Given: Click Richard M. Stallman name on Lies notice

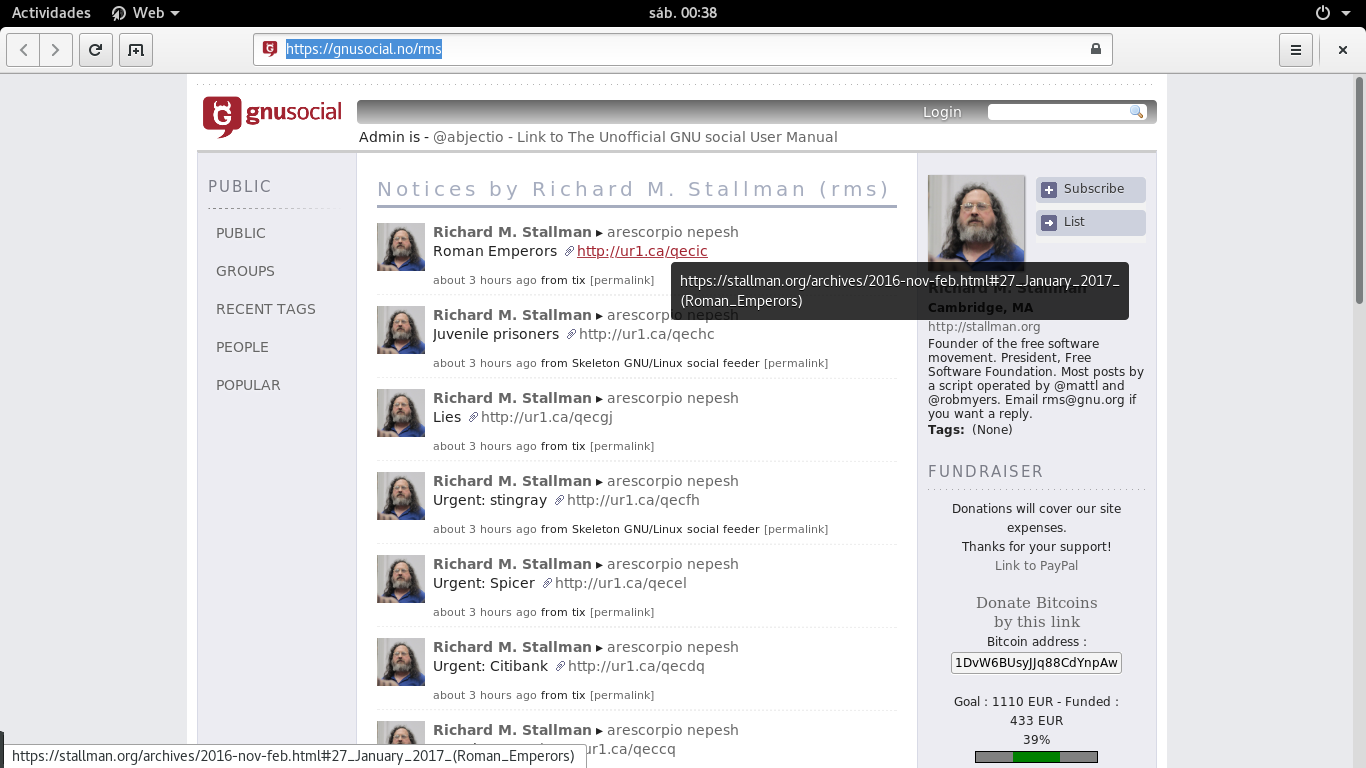Looking at the screenshot, I should click(x=512, y=398).
